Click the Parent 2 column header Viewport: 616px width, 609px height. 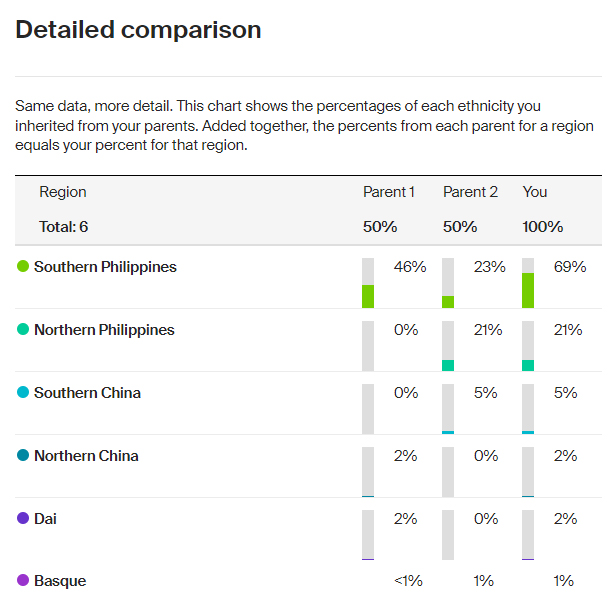coord(470,192)
